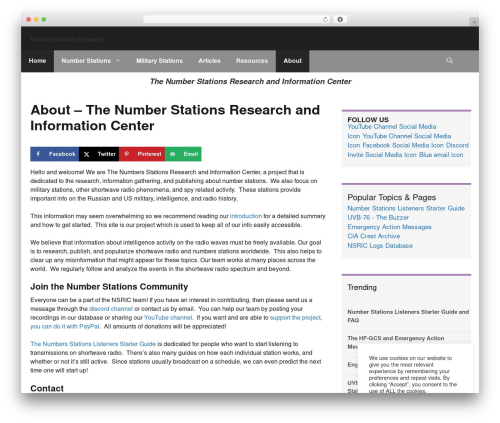Open the discord channel link
This screenshot has height=423, width=500.
[111, 309]
